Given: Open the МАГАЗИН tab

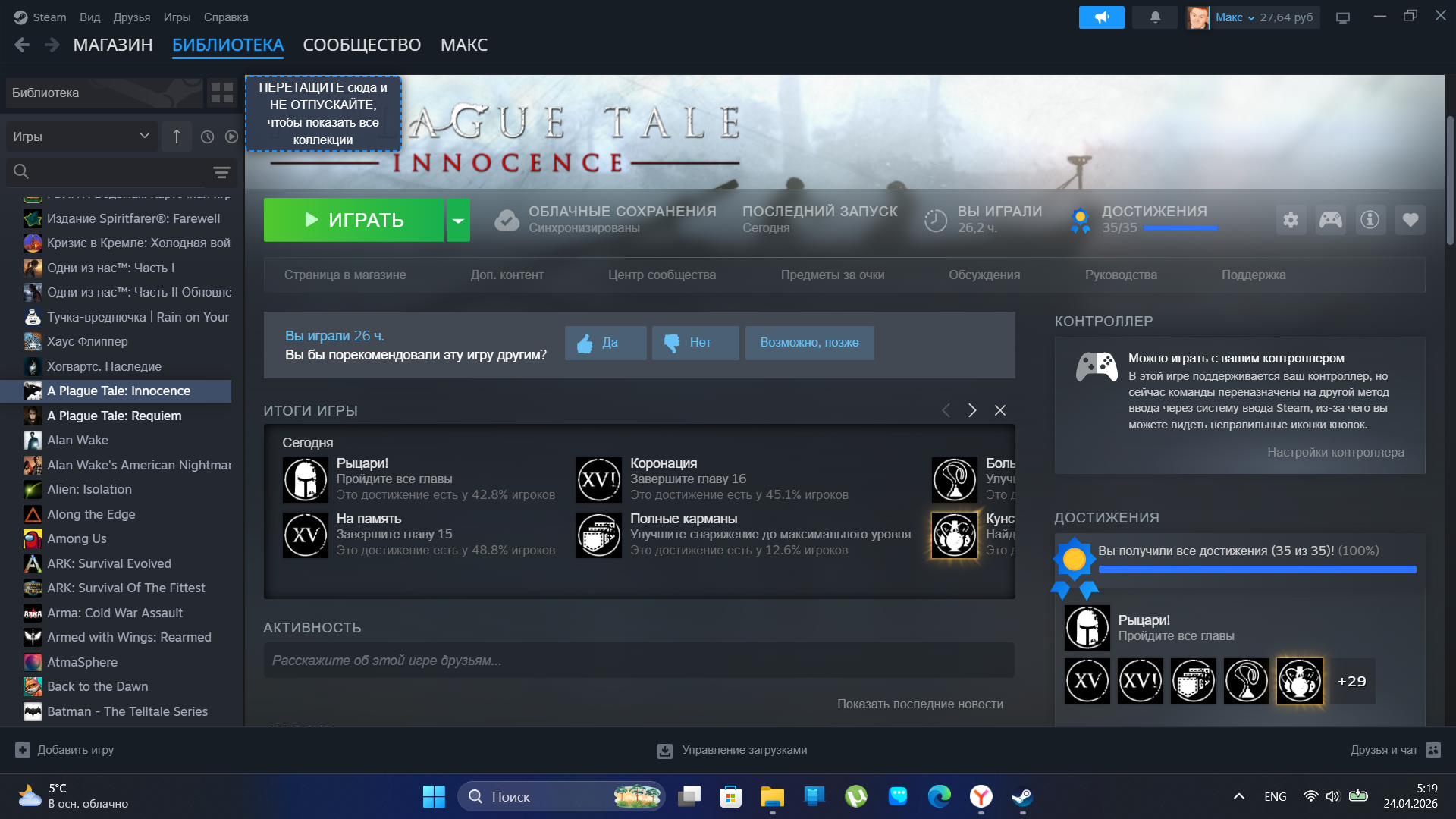Looking at the screenshot, I should [x=113, y=45].
